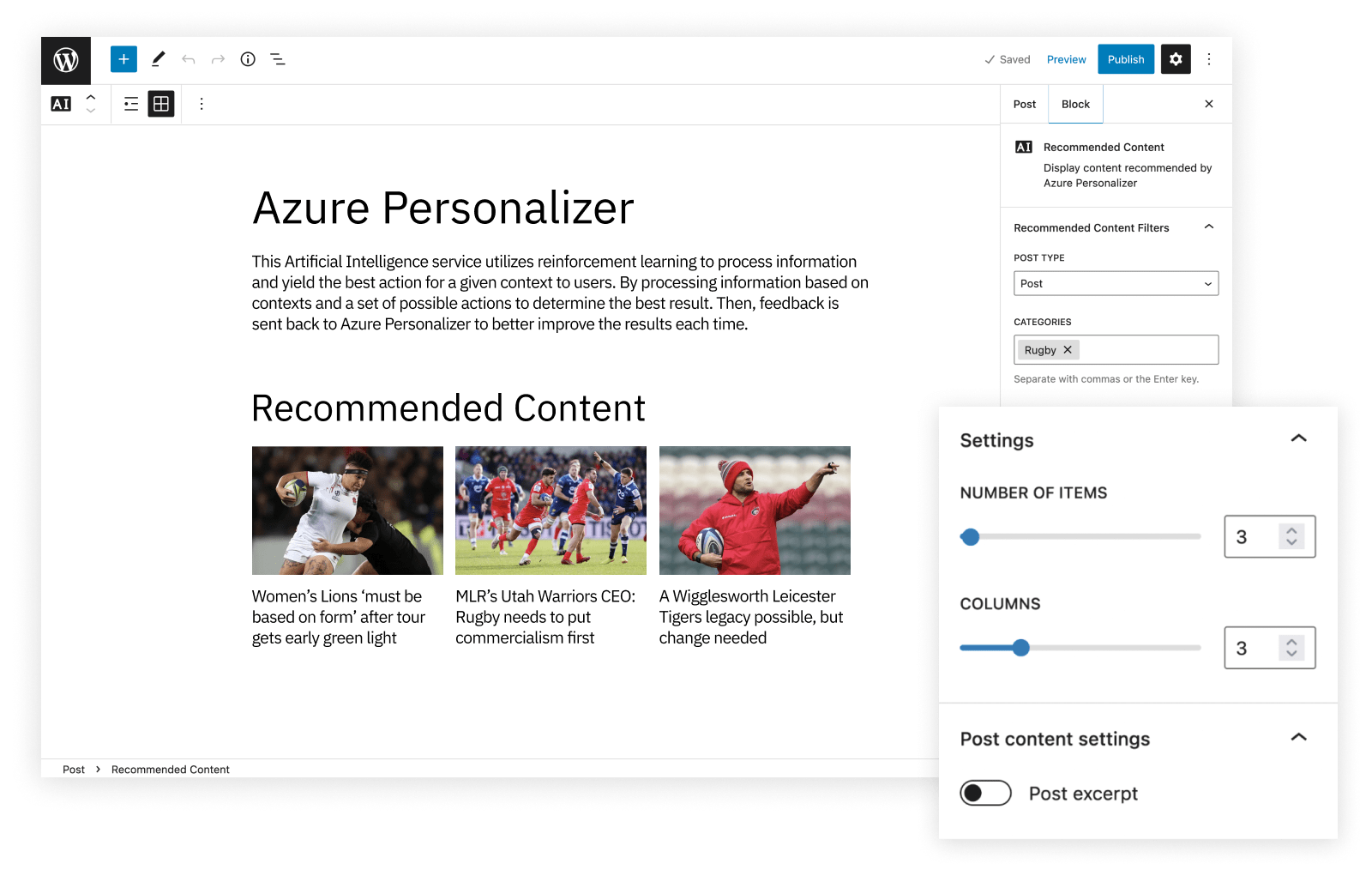The image size is (1372, 870).
Task: Click the Recommended Content breadcrumb
Action: click(171, 770)
